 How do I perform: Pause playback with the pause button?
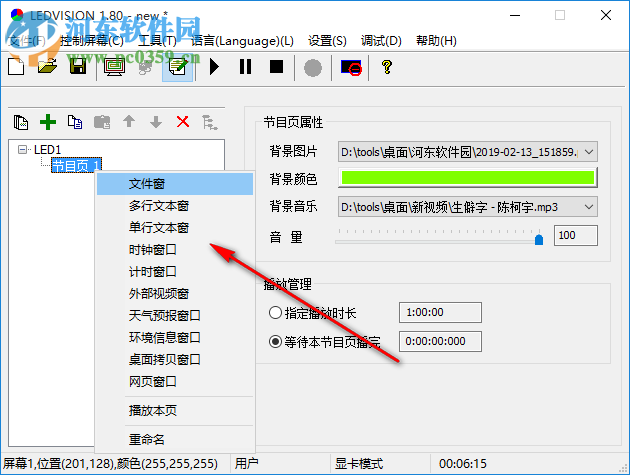[245, 67]
